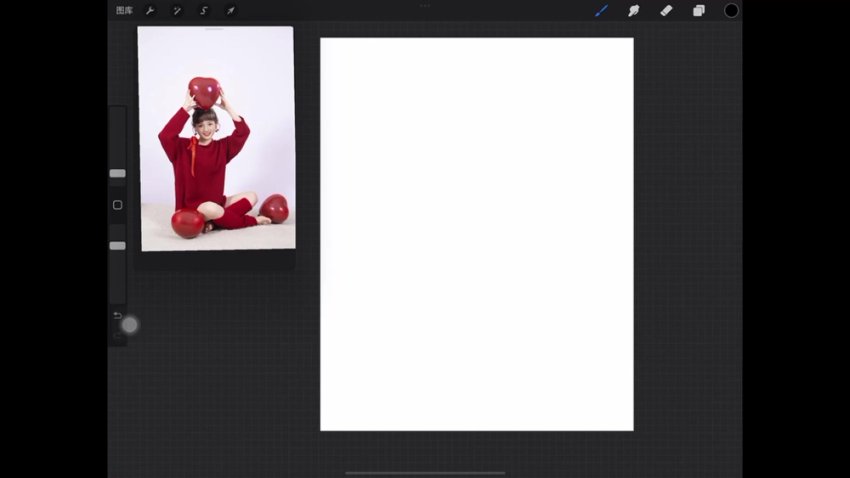The height and width of the screenshot is (478, 850).
Task: Activate the Transform arrow tool
Action: (x=231, y=11)
